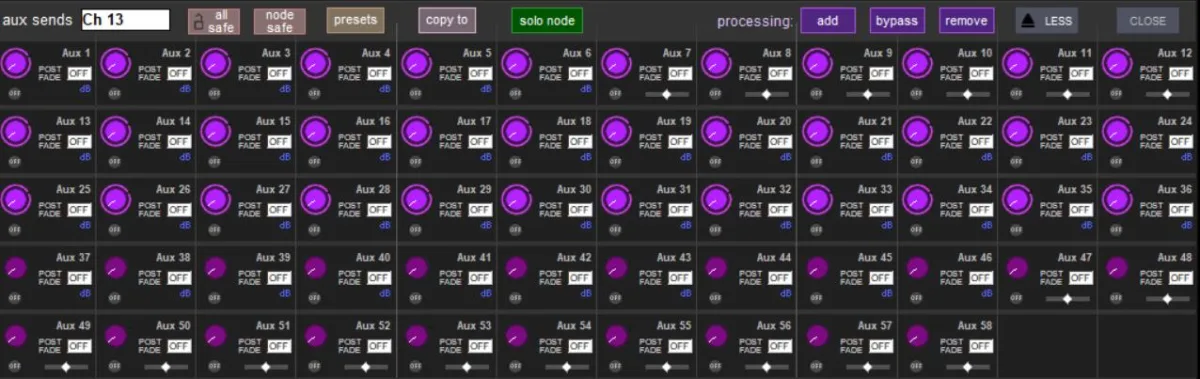
Task: Click the all safe button
Action: [214, 21]
